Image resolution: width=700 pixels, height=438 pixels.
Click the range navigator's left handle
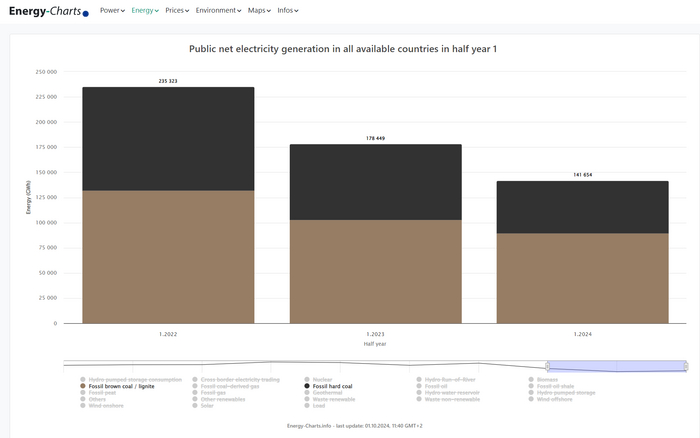pyautogui.click(x=547, y=366)
